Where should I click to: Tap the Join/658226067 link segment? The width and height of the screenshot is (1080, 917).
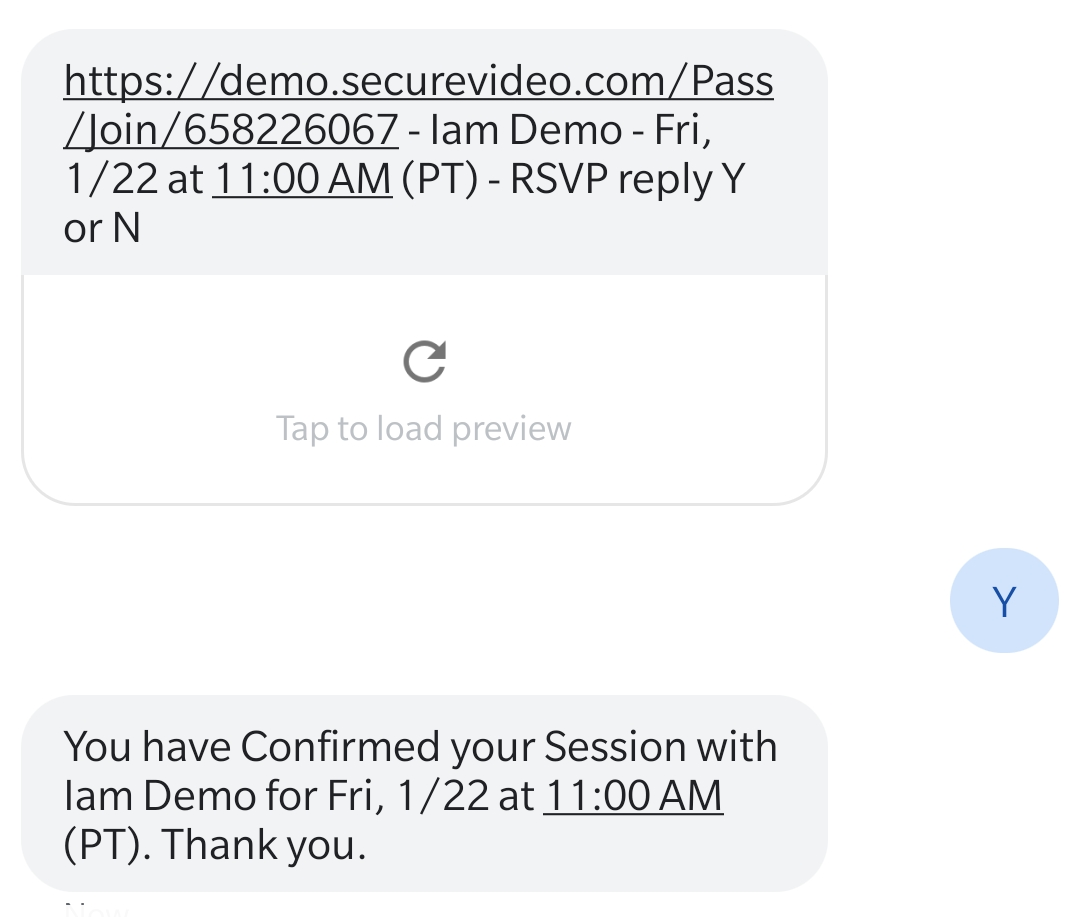coord(231,130)
